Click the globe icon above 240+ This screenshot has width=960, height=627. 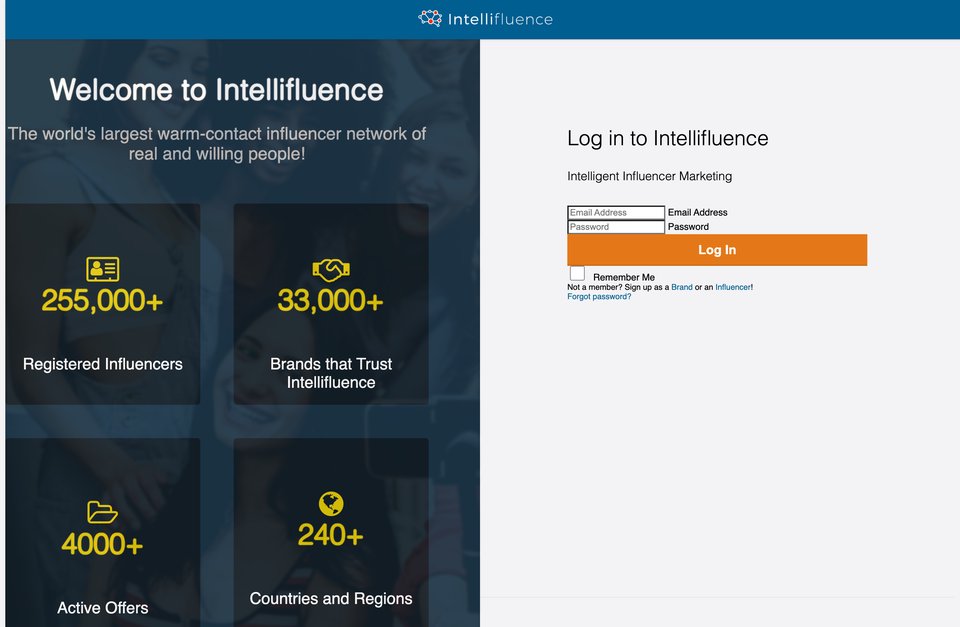click(331, 504)
